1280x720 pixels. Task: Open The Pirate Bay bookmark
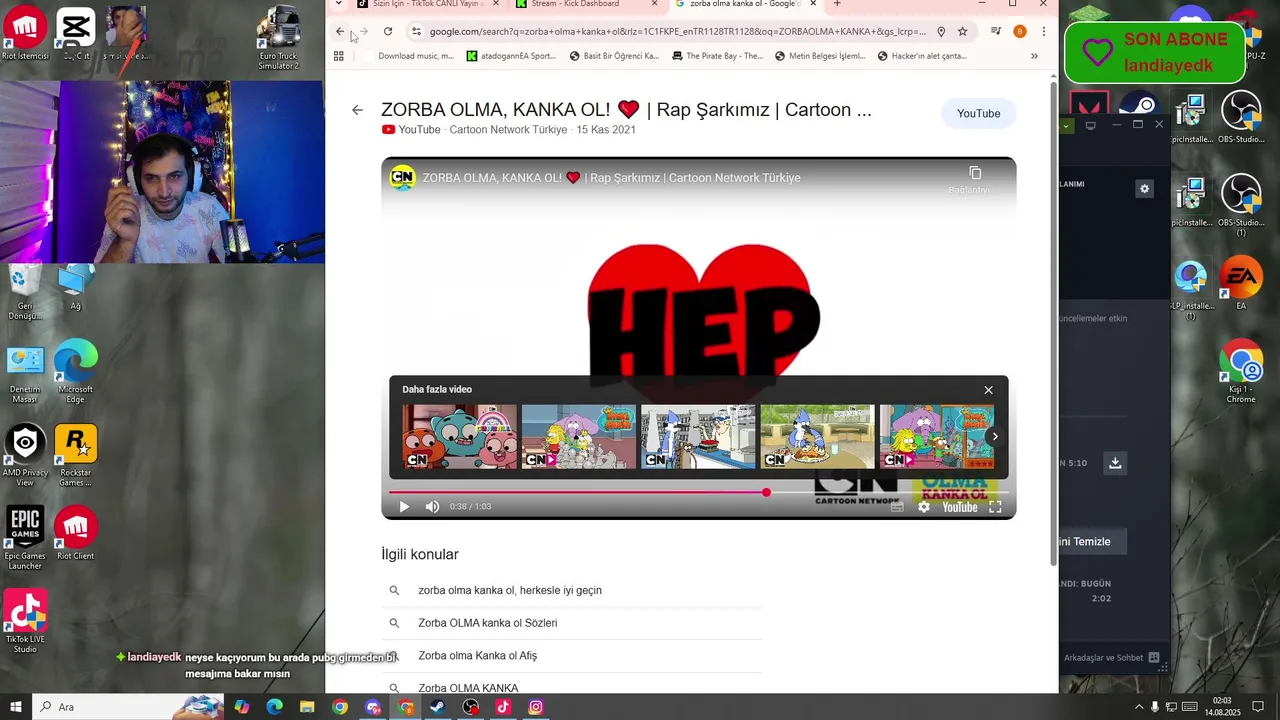717,56
